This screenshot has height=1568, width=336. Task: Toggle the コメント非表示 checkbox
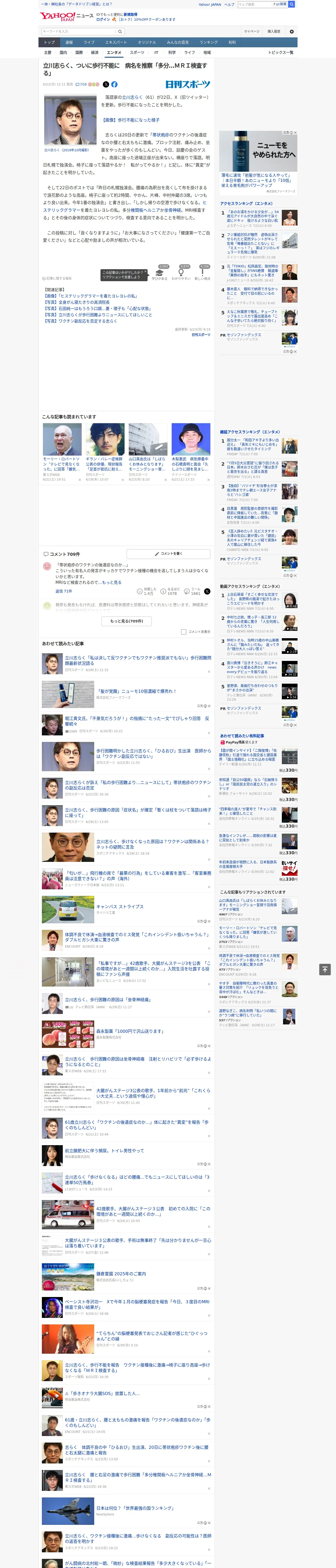coord(183,632)
